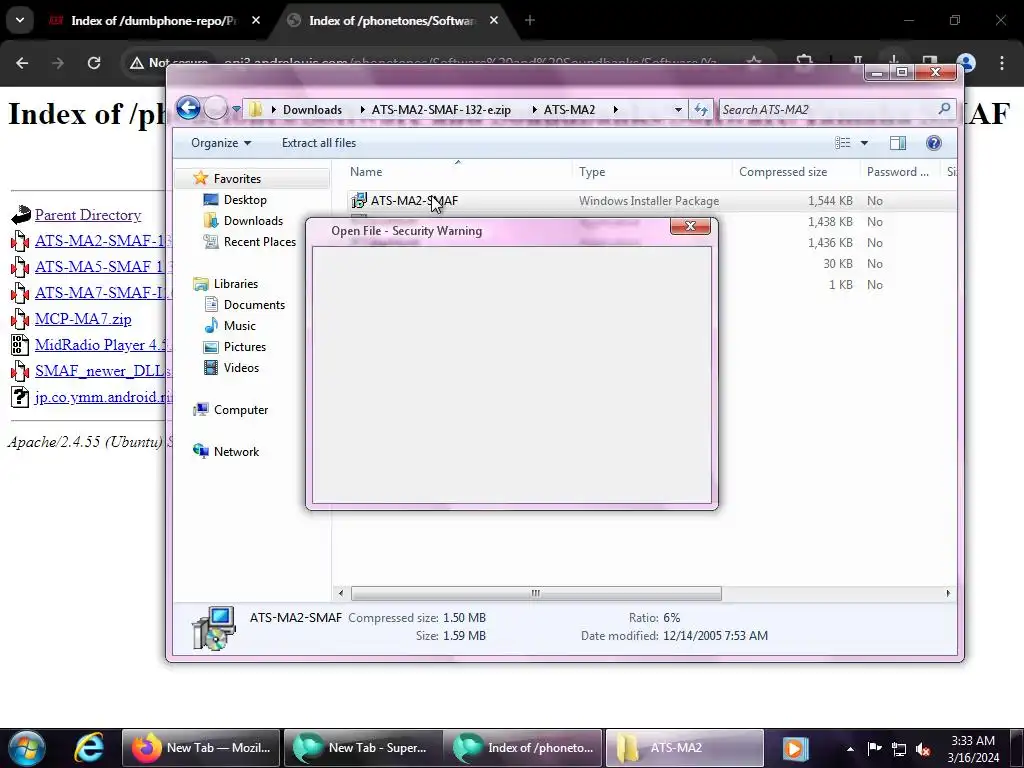
Task: Open the MCP-MA7.zip link
Action: click(x=83, y=319)
